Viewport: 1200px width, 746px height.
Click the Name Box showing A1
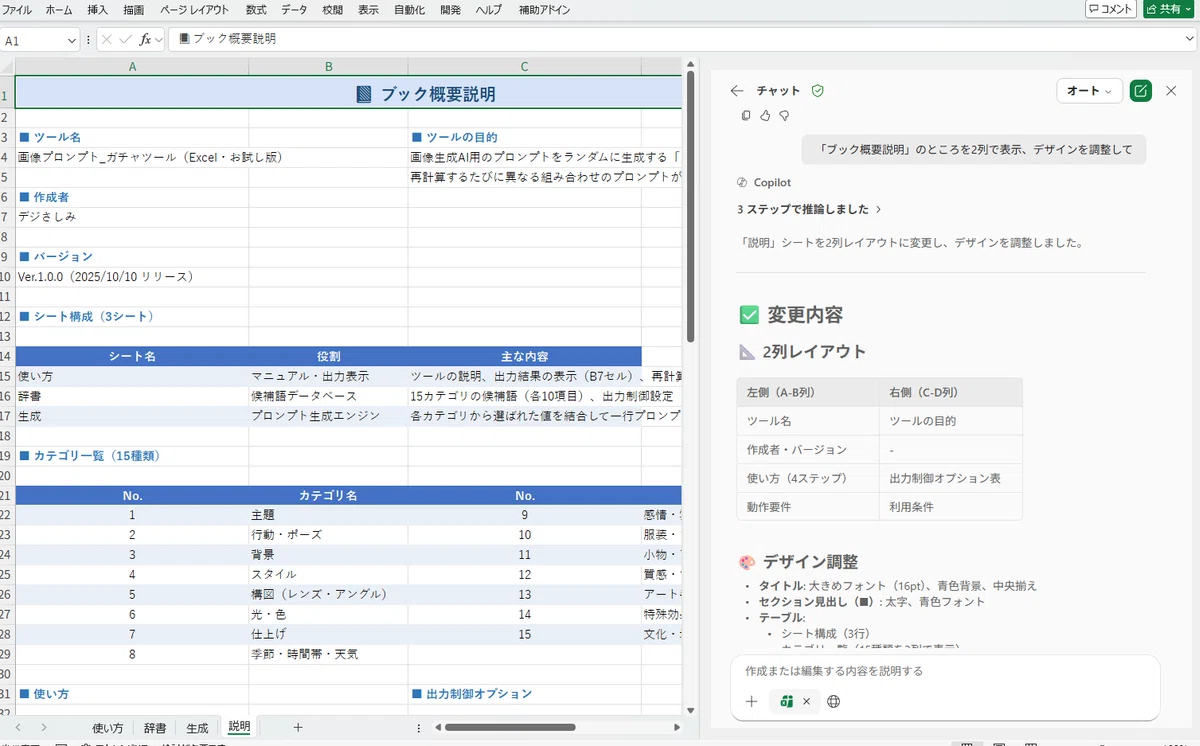[x=33, y=40]
